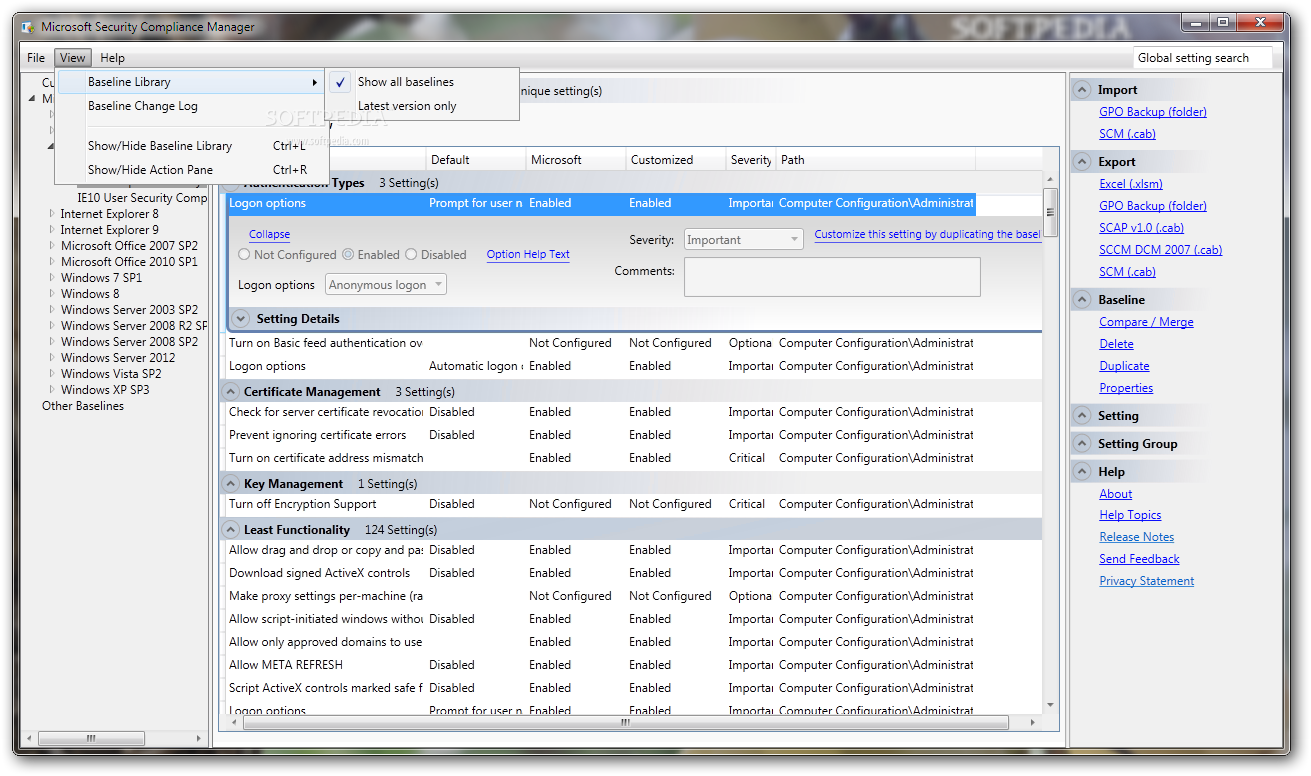Toggle Show all baselines checked option
1311x776 pixels.
[x=423, y=82]
